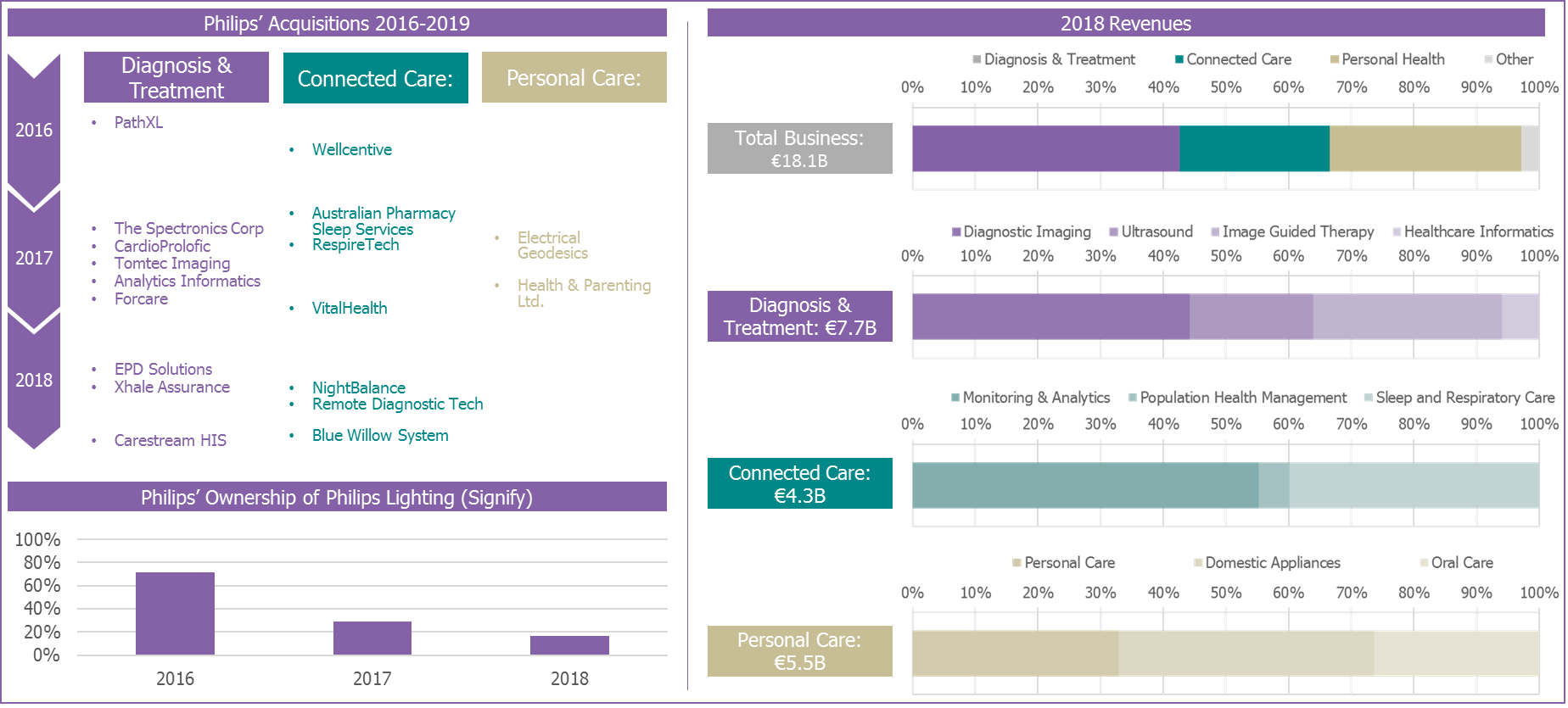1568x708 pixels.
Task: Select the 2017 timeline arrow
Action: (34, 259)
